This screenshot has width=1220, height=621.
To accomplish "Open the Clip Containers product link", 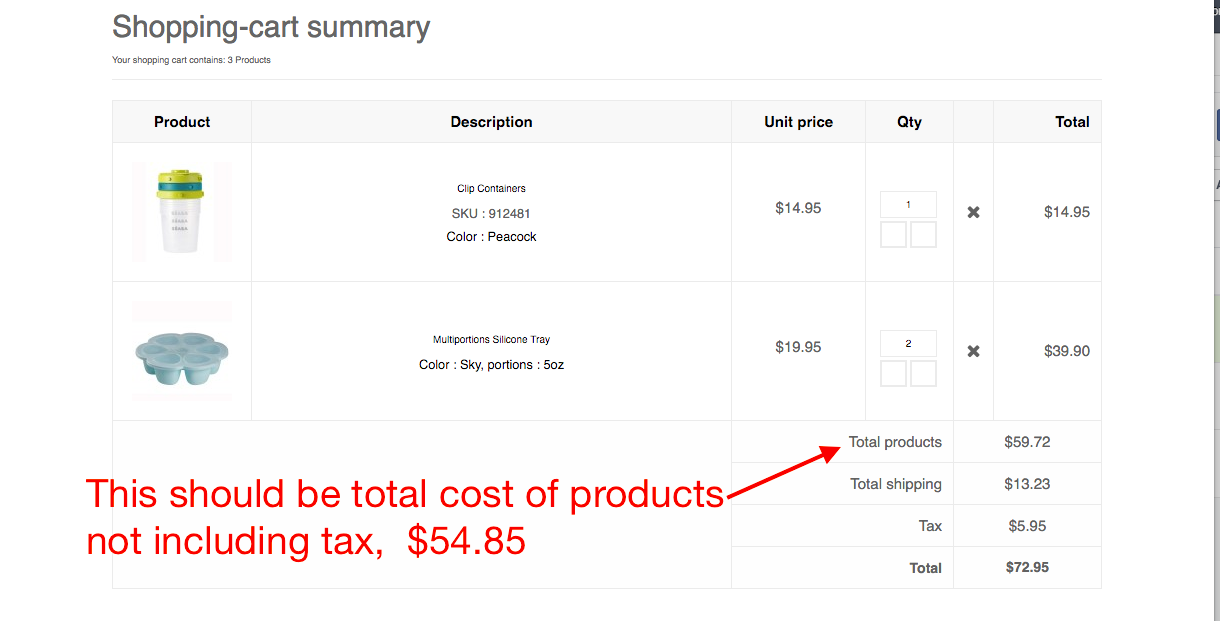I will click(x=491, y=188).
